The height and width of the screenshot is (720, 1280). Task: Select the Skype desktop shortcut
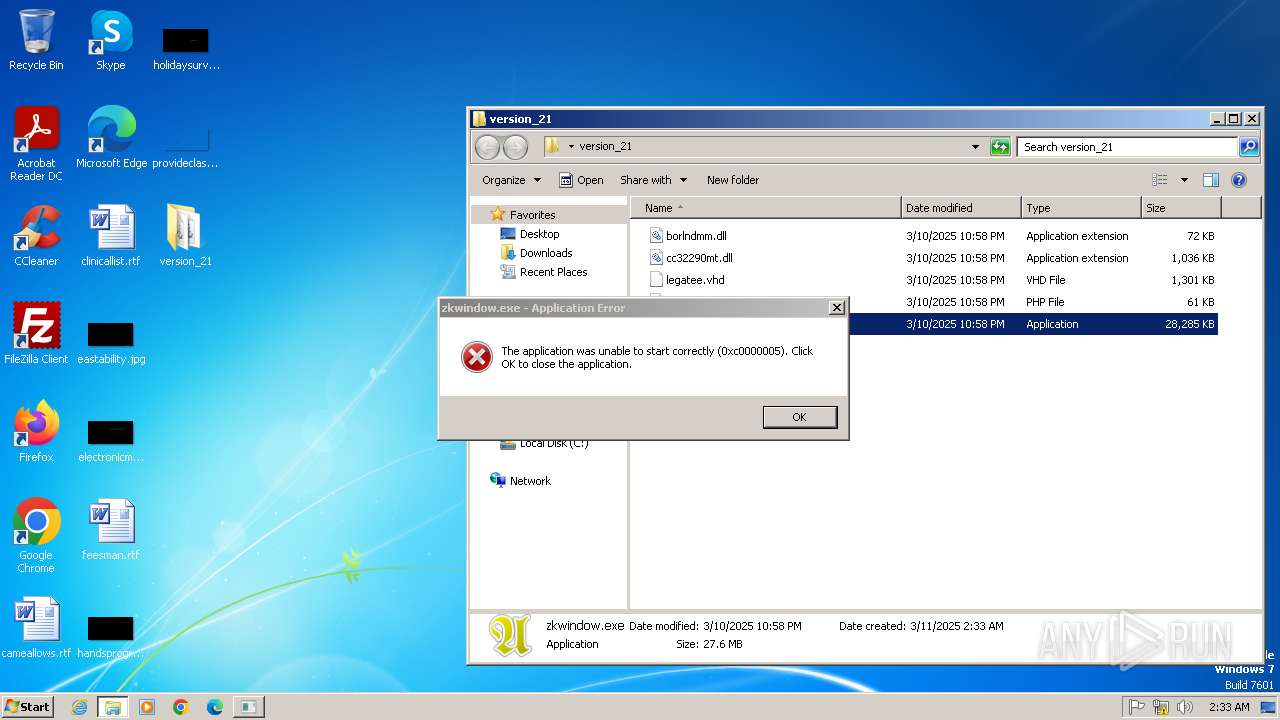pos(111,40)
